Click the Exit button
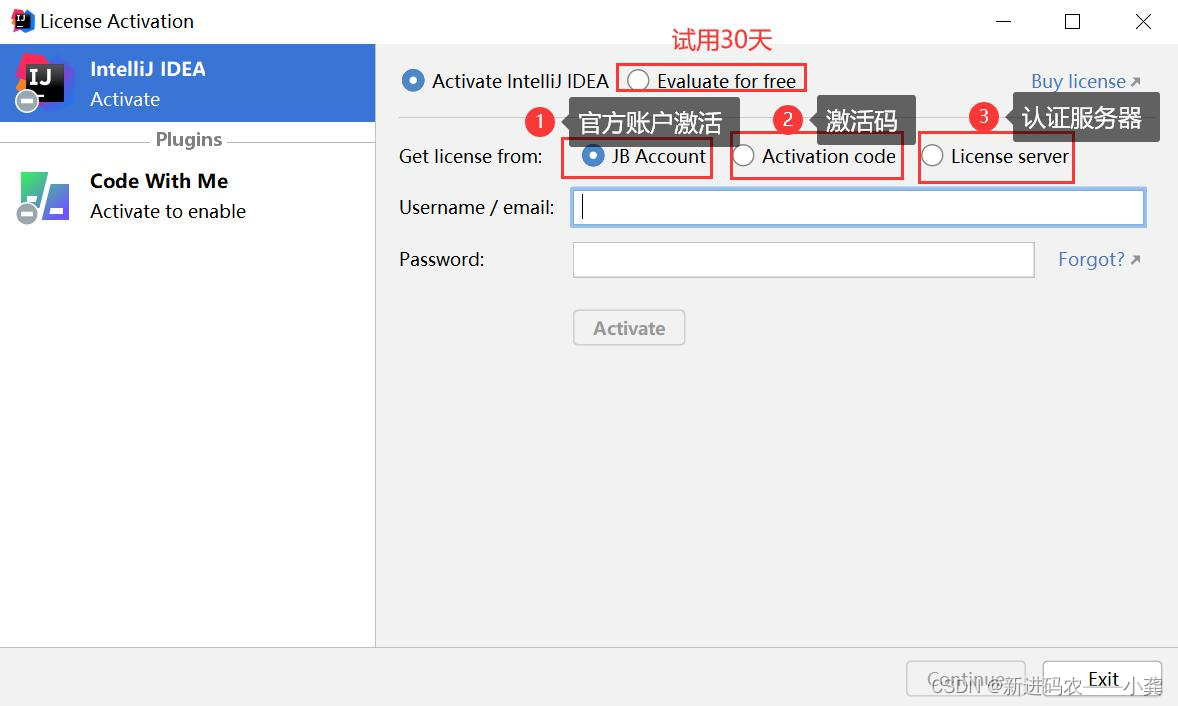1178x706 pixels. click(x=1102, y=679)
